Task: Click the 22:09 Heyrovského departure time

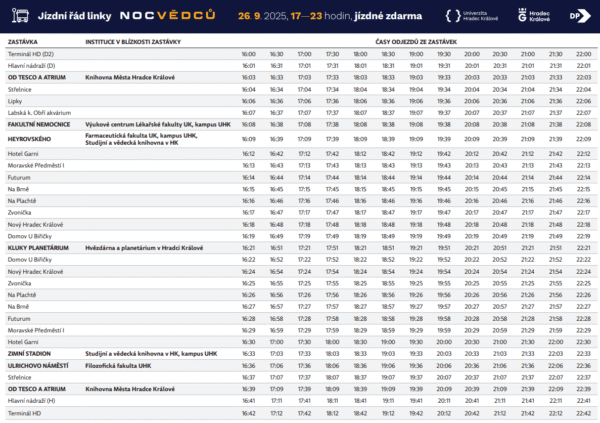Action: click(584, 139)
